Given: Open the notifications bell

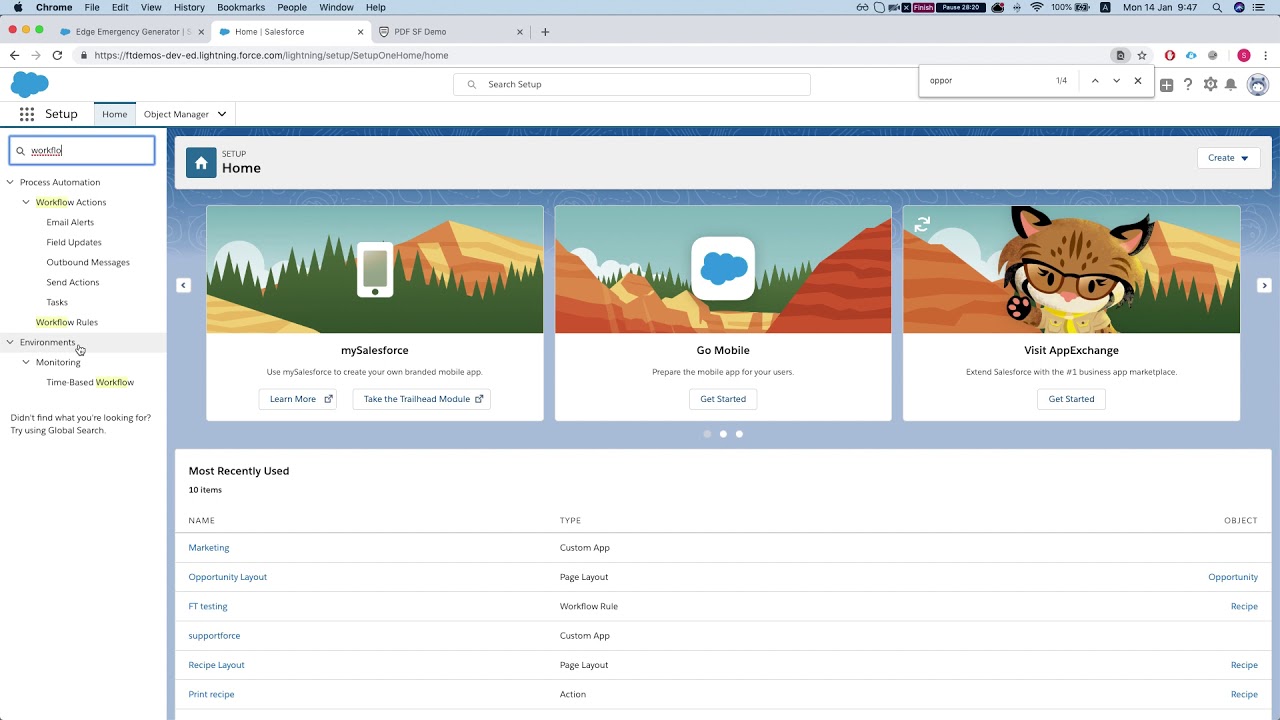Looking at the screenshot, I should pos(1231,85).
